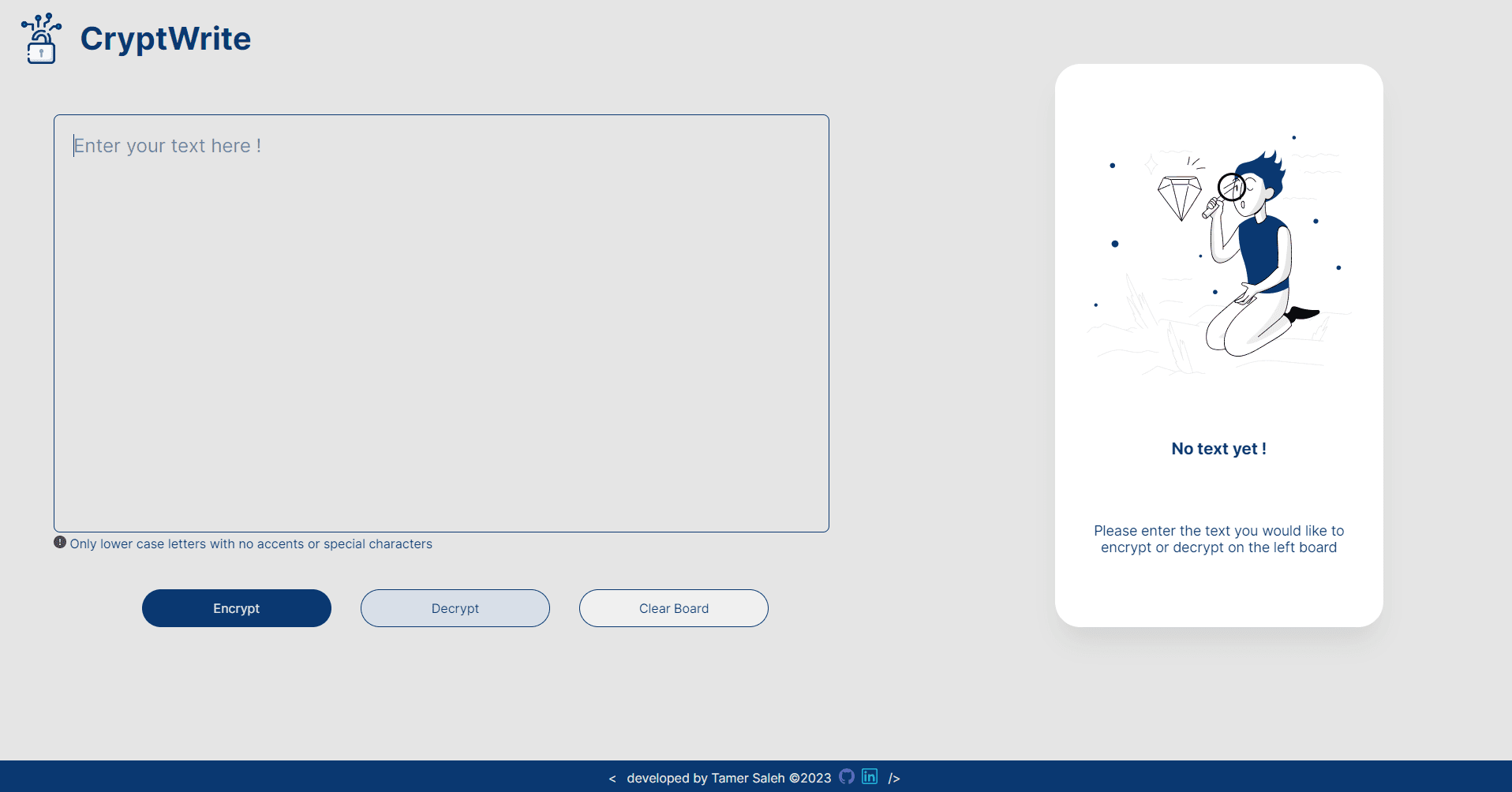
Task: Focus the 'Enter your text here' textarea
Action: coord(441,323)
